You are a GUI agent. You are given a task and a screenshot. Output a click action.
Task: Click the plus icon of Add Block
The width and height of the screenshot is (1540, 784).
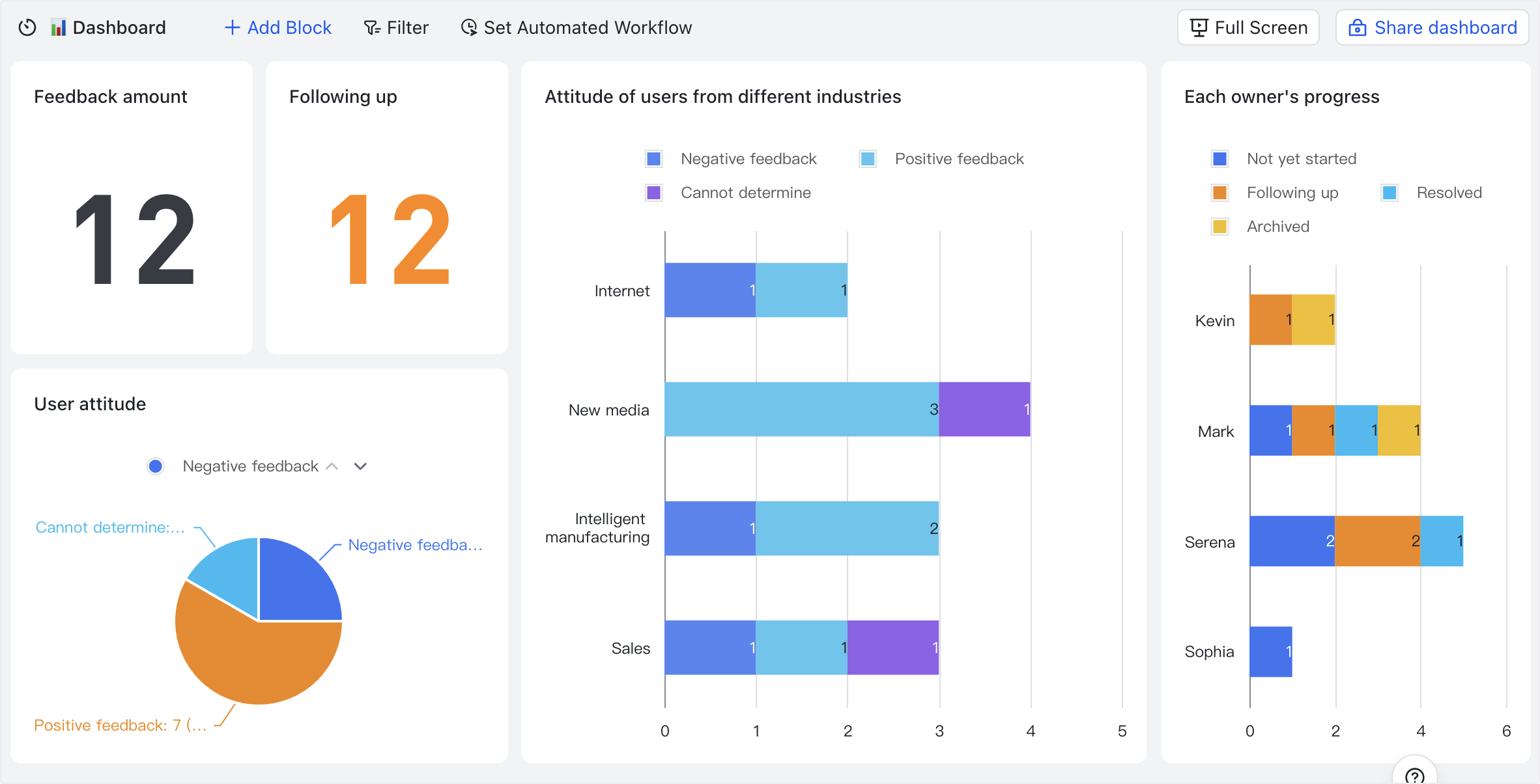tap(232, 27)
